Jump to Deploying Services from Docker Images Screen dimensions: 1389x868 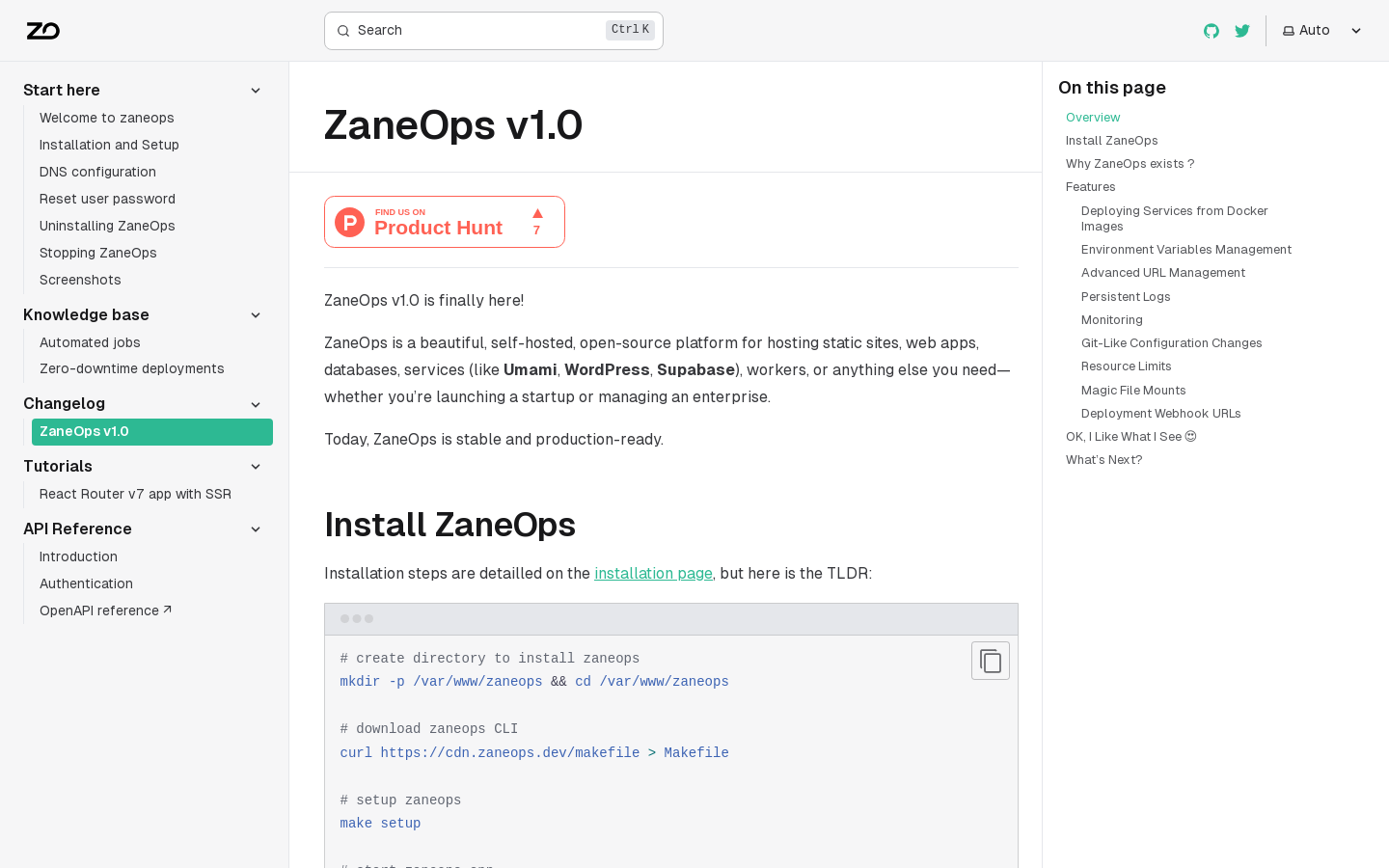1175,219
